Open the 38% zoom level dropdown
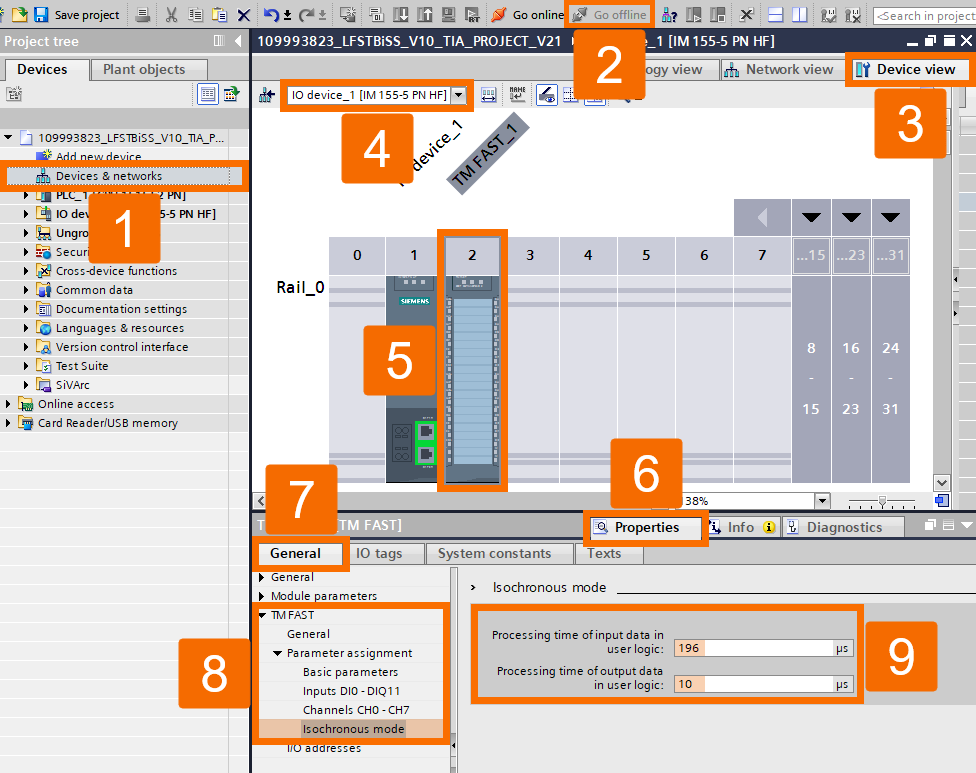The height and width of the screenshot is (773, 976). pyautogui.click(x=822, y=501)
